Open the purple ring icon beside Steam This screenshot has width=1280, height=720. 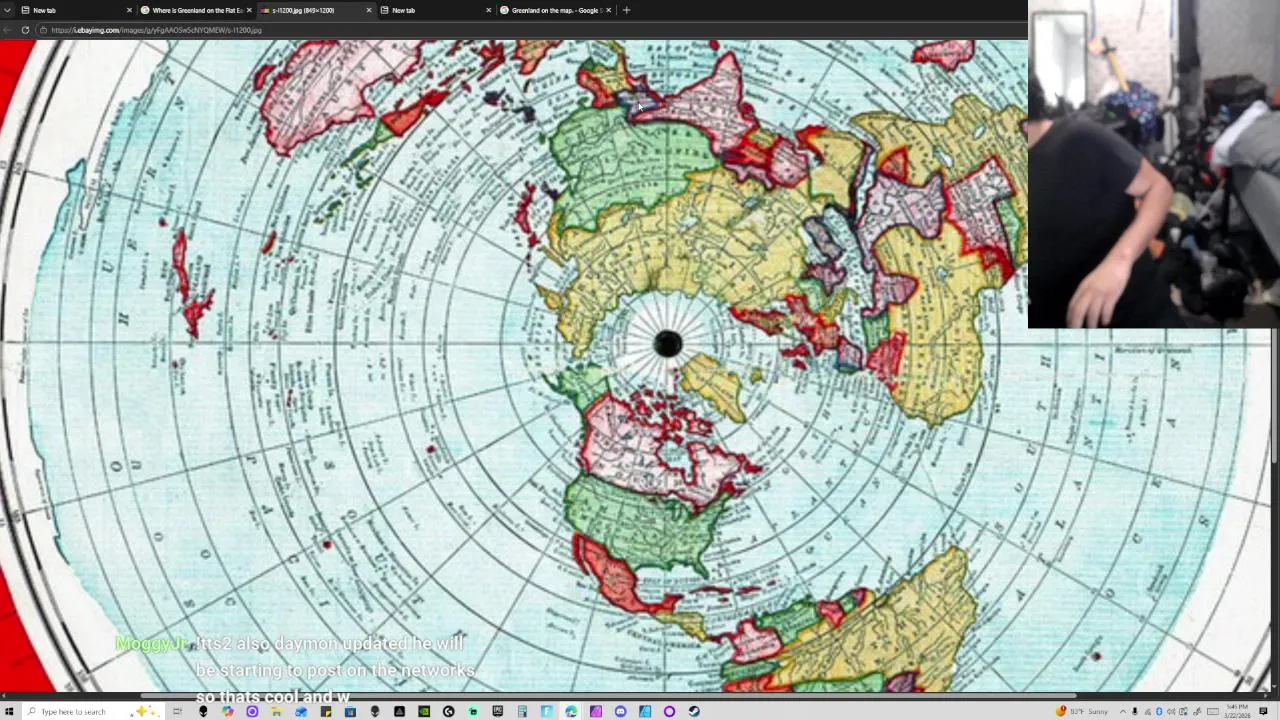coord(669,711)
